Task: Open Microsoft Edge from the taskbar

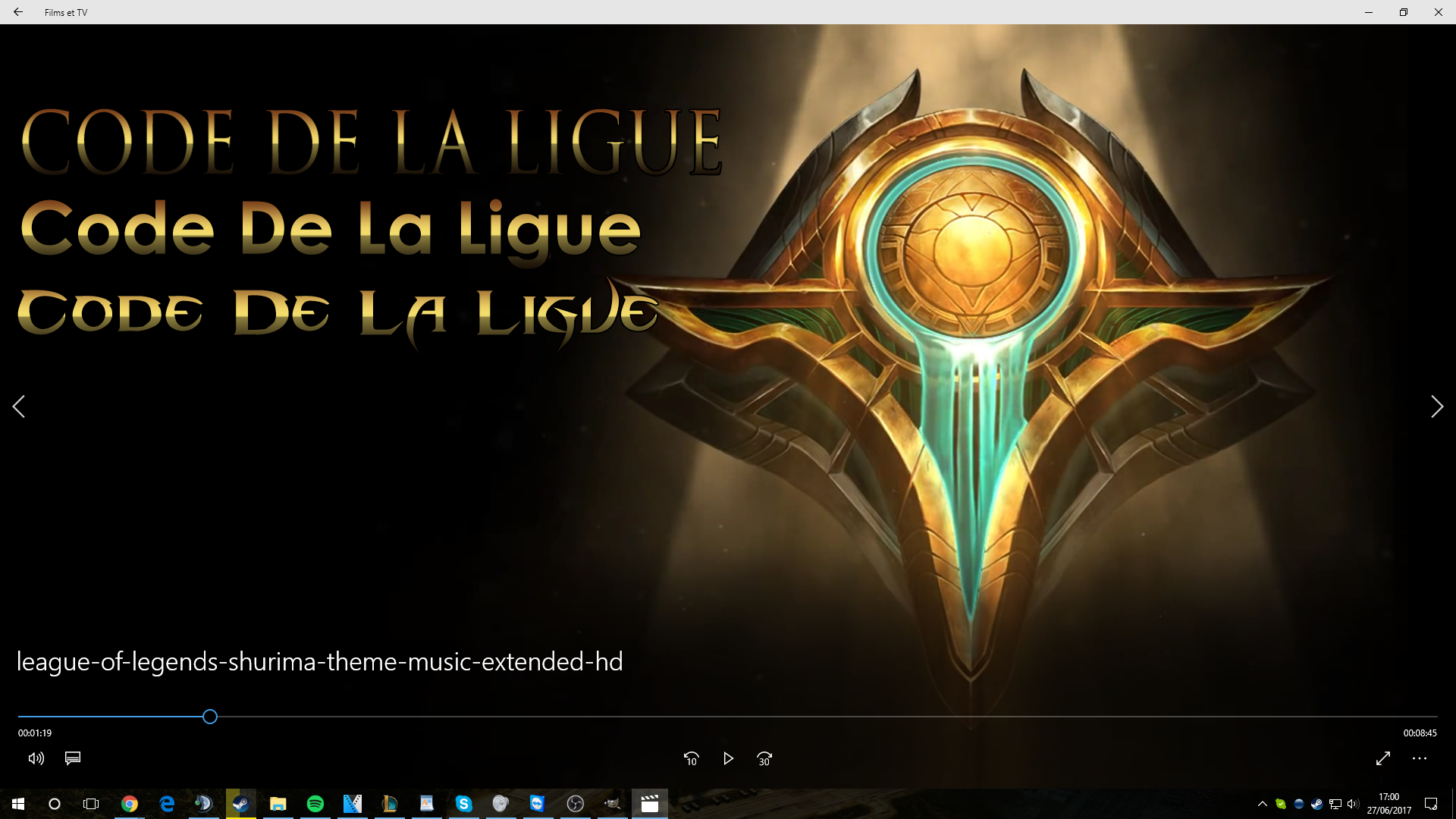Action: point(167,804)
